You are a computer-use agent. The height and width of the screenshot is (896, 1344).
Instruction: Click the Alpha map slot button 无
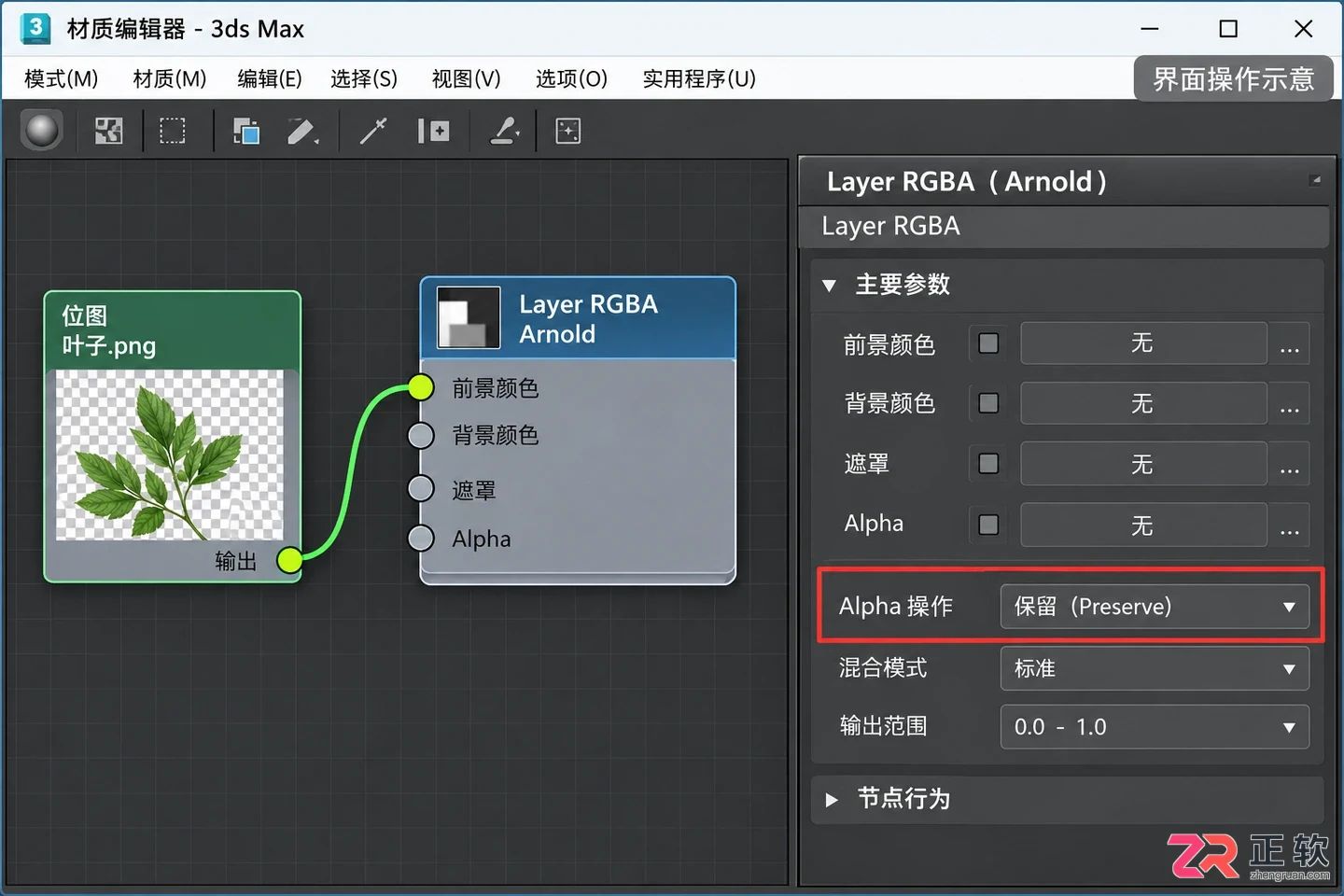click(1143, 525)
